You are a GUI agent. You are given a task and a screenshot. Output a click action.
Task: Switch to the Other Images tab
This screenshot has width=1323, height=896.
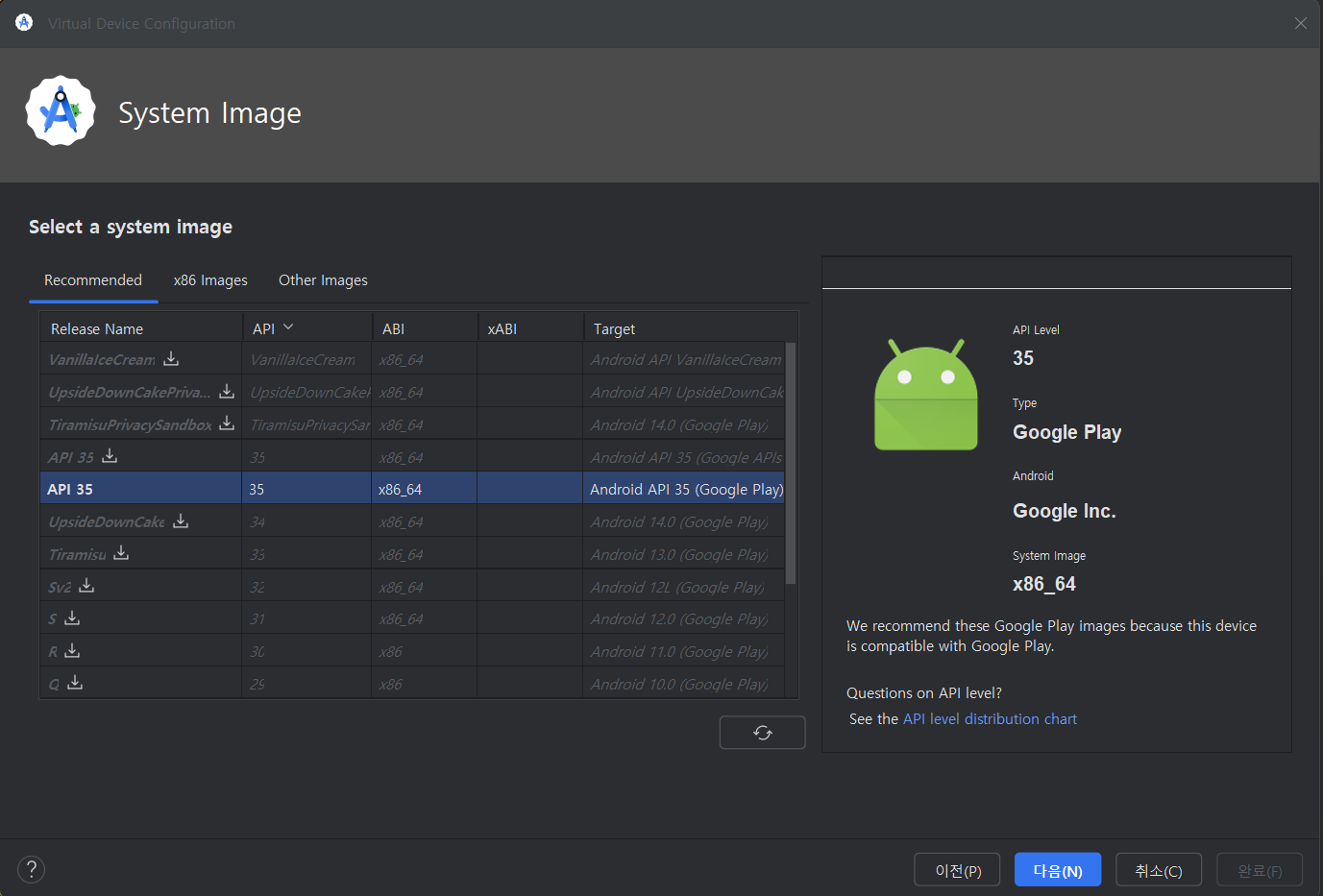tap(323, 280)
